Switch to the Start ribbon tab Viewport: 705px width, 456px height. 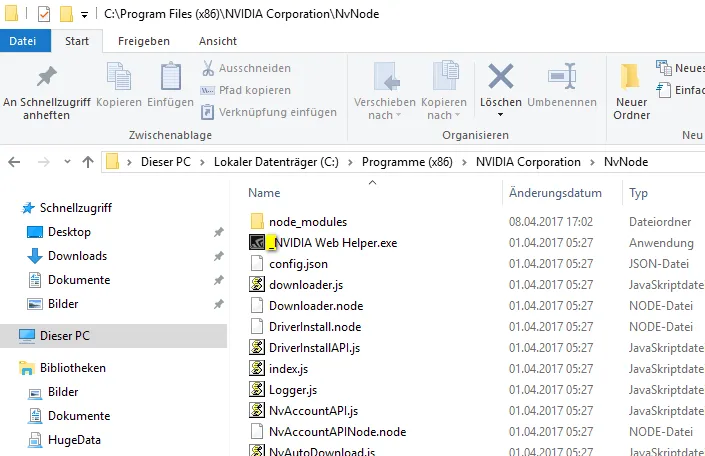click(77, 41)
